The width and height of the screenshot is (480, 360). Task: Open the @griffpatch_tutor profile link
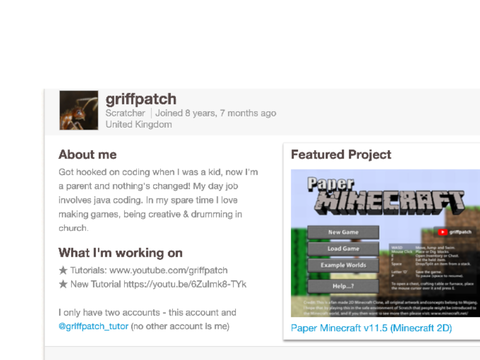coord(93,326)
